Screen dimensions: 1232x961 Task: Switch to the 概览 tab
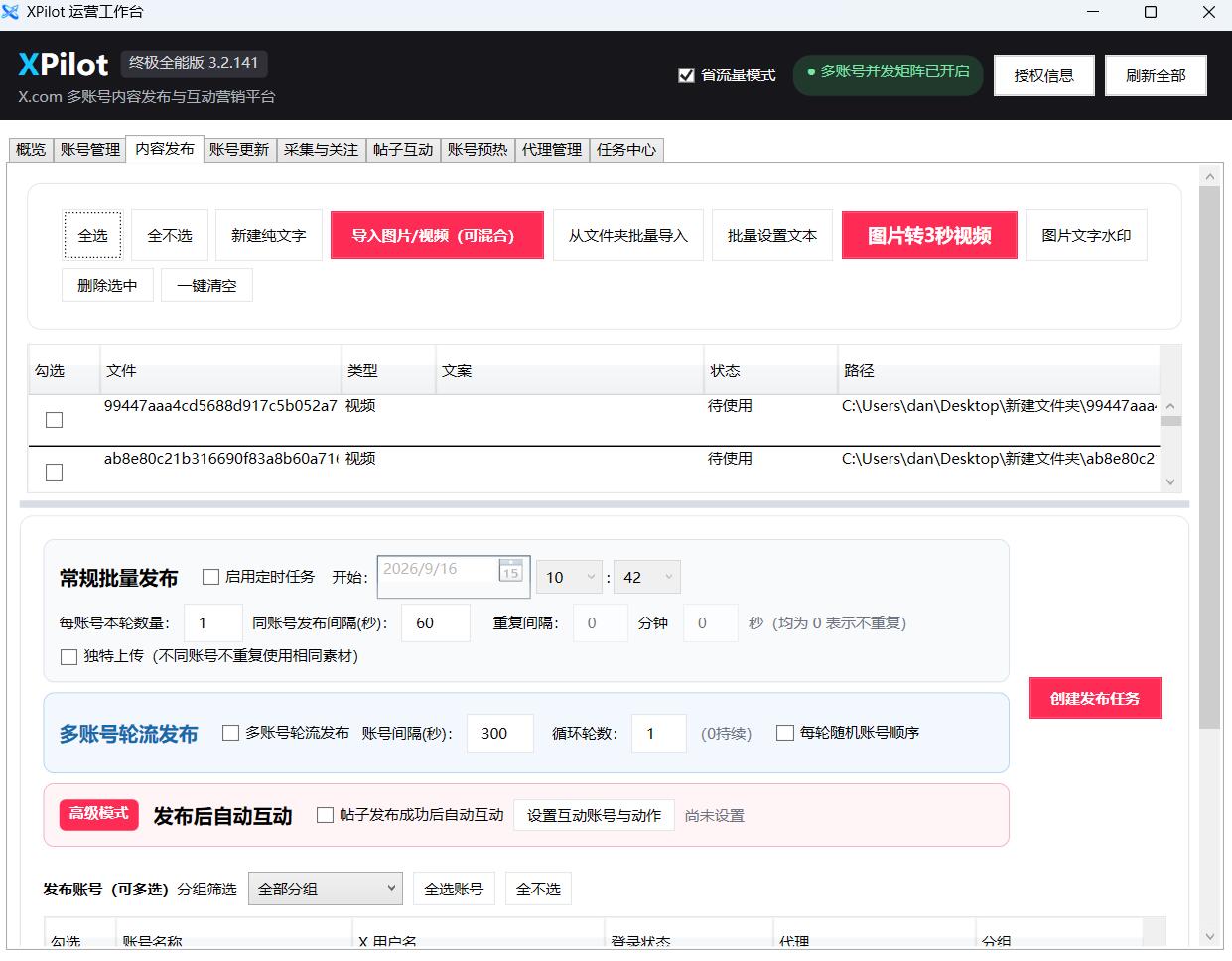click(x=31, y=150)
